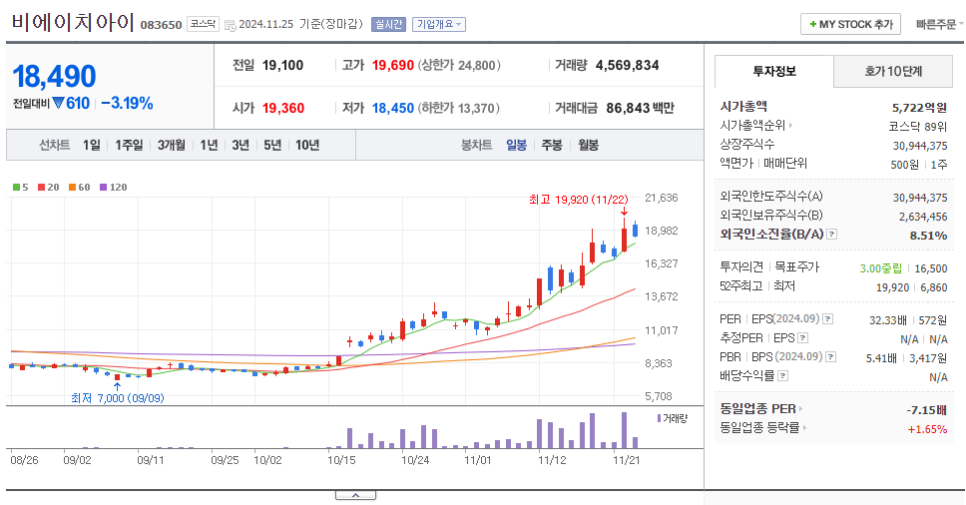The width and height of the screenshot is (966, 505).
Task: Select the 1주일 line chart period
Action: point(129,145)
